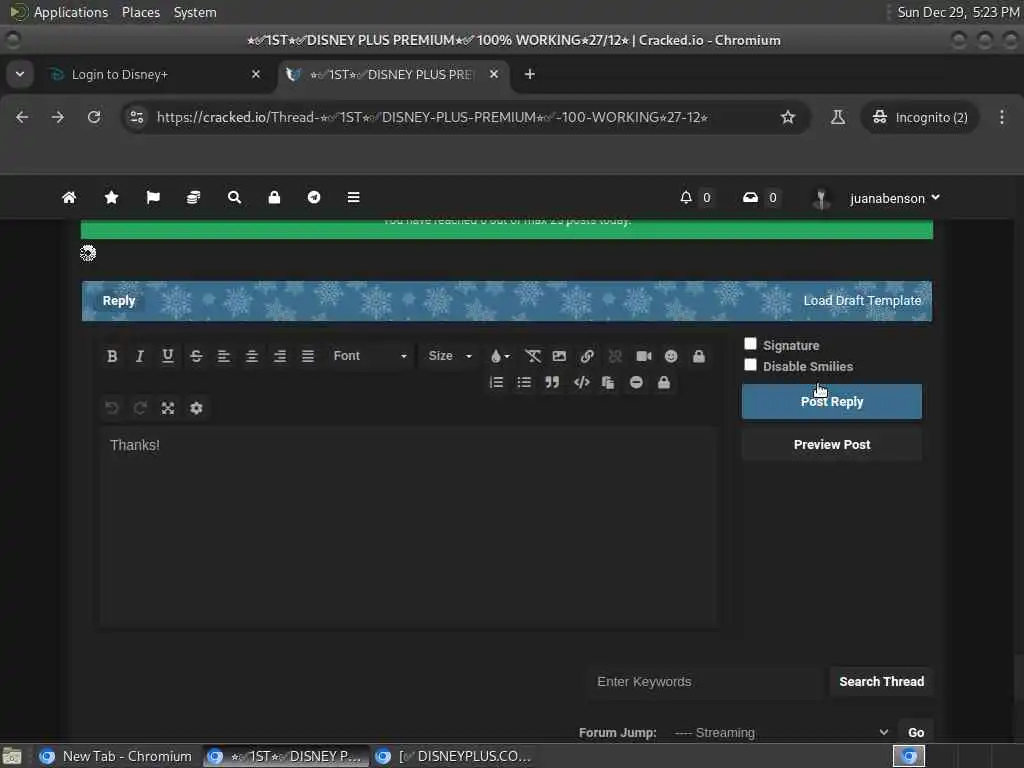
Task: Open the Font name dropdown
Action: pos(370,356)
